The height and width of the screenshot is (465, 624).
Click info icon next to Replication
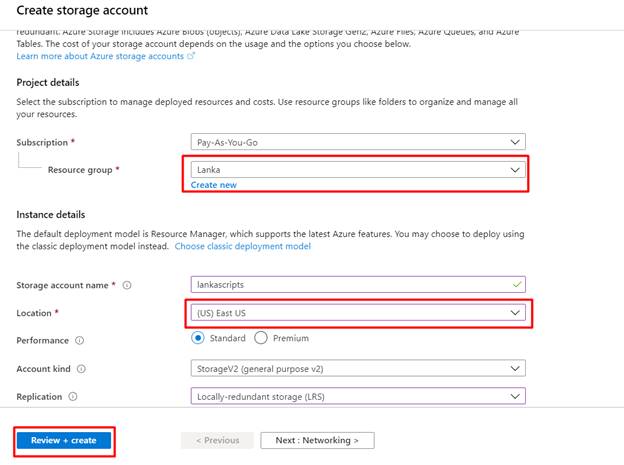(x=72, y=397)
